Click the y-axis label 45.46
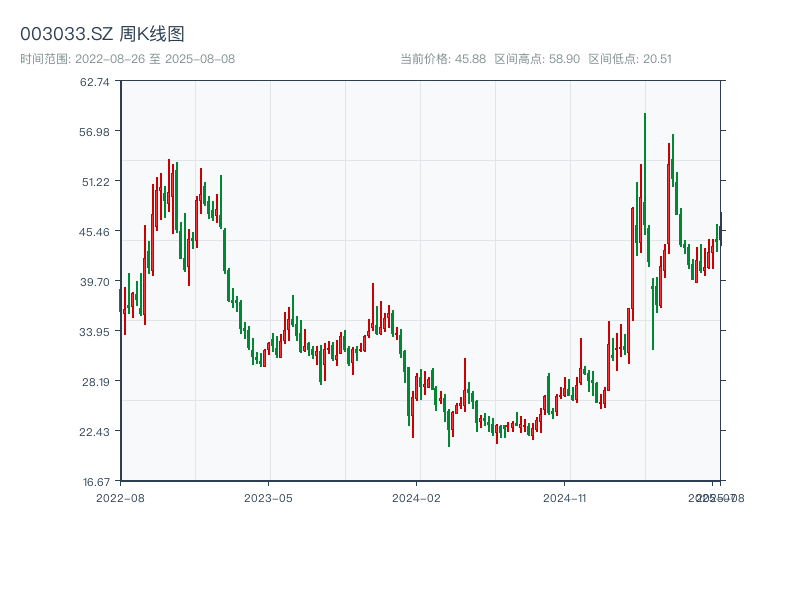This screenshot has width=800, height=600. (x=94, y=232)
